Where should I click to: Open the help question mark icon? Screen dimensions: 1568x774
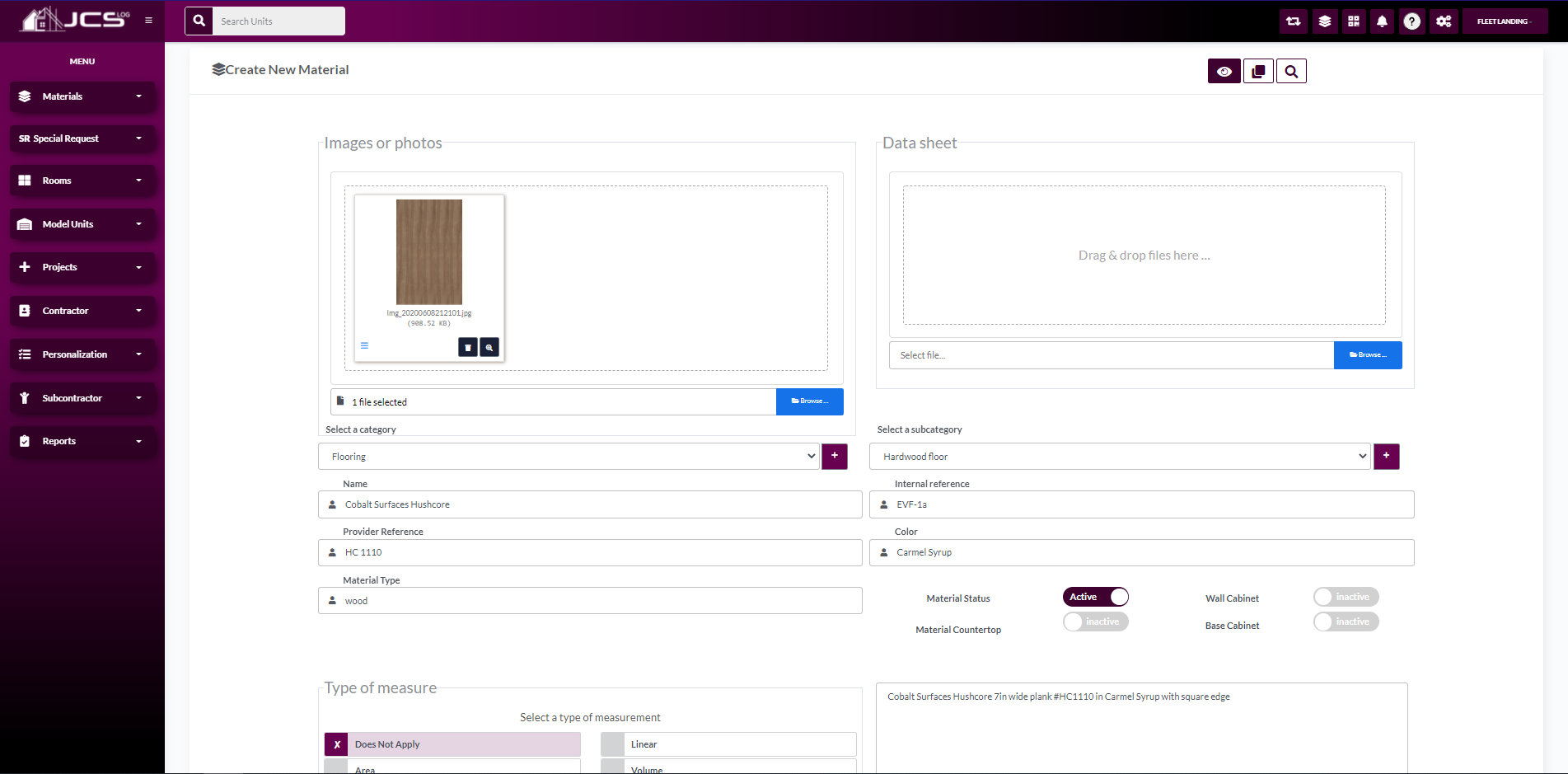click(x=1411, y=21)
